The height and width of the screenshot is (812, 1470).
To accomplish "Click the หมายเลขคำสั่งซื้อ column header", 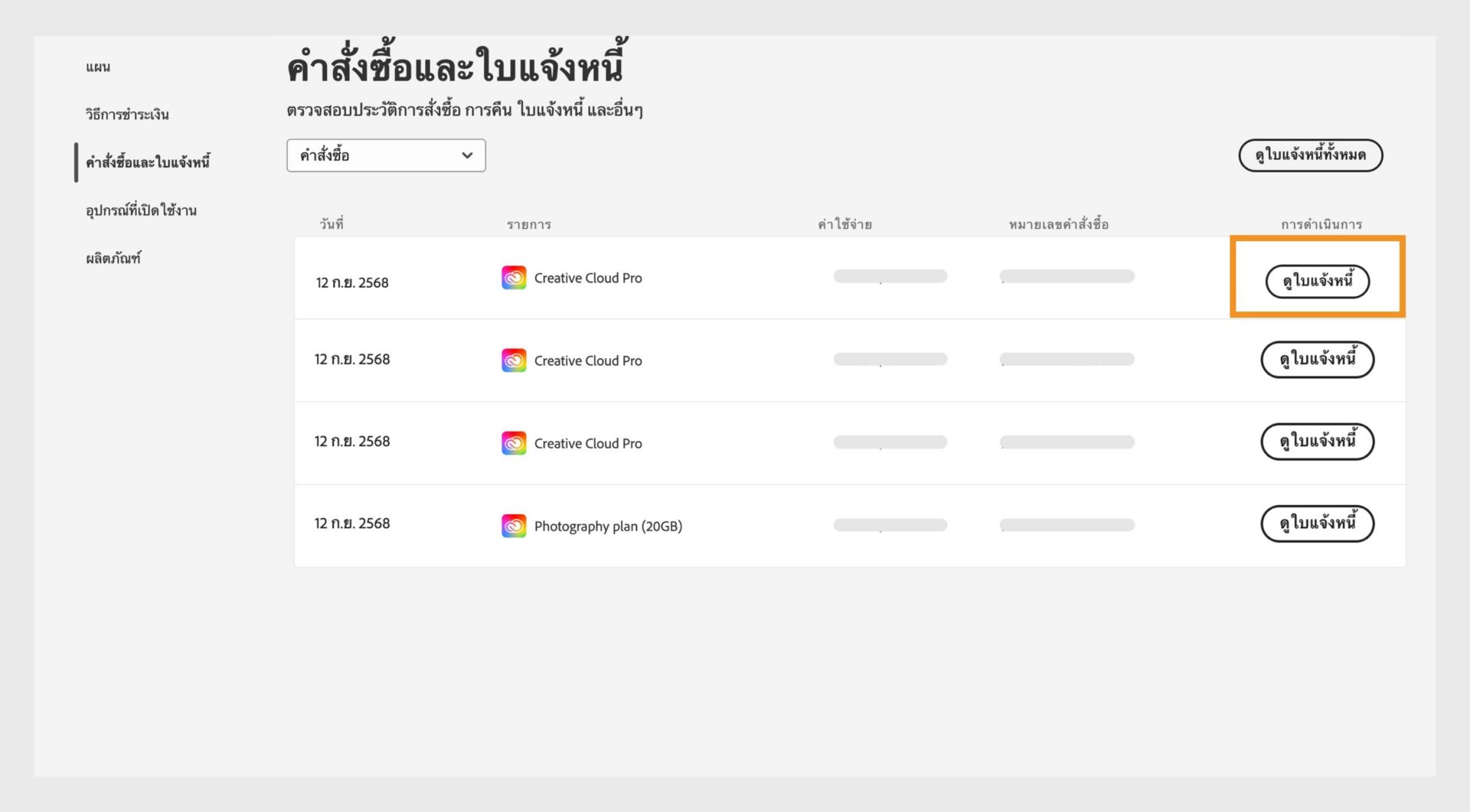I will (1059, 224).
